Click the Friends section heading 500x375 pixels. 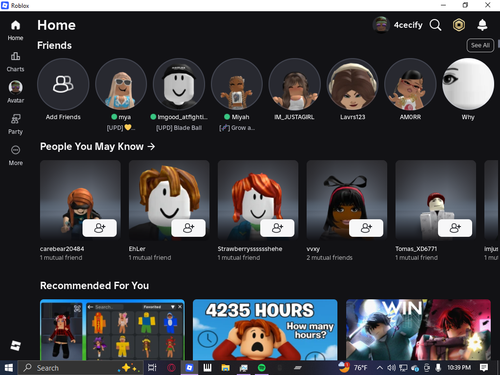[54, 45]
